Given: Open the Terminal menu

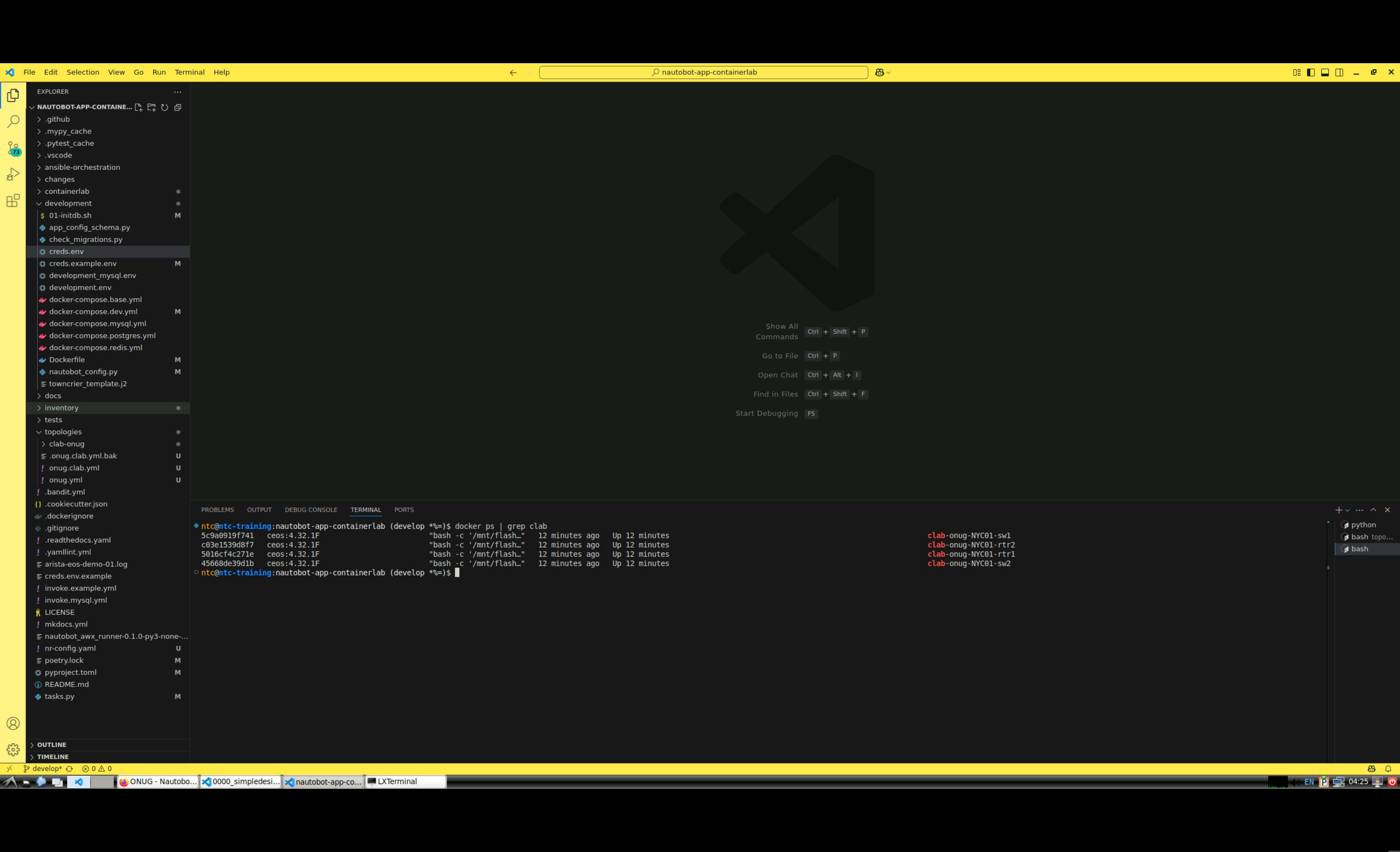Looking at the screenshot, I should [x=189, y=72].
